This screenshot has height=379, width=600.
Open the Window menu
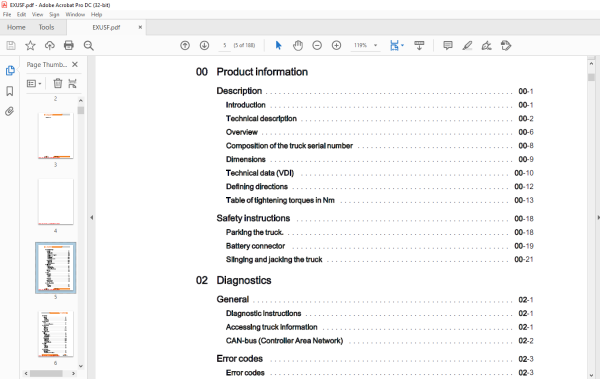click(x=75, y=15)
